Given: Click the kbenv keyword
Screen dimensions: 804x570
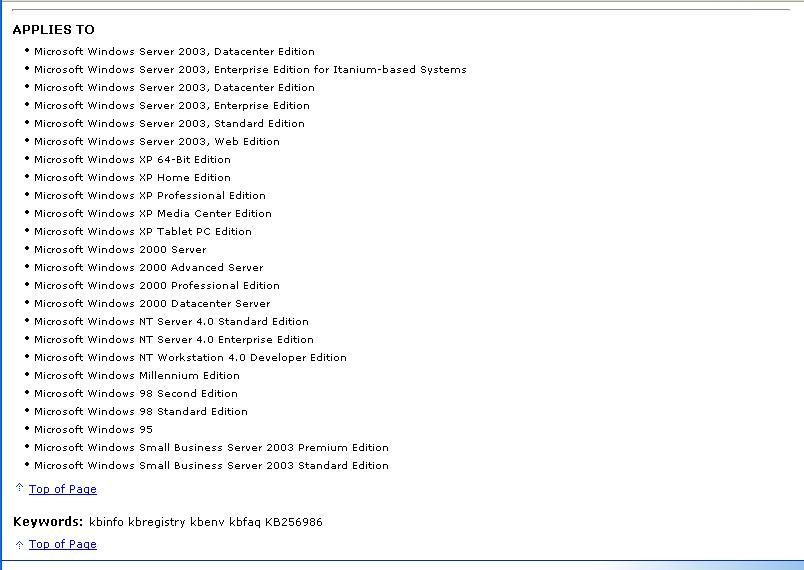Looking at the screenshot, I should click(207, 522).
